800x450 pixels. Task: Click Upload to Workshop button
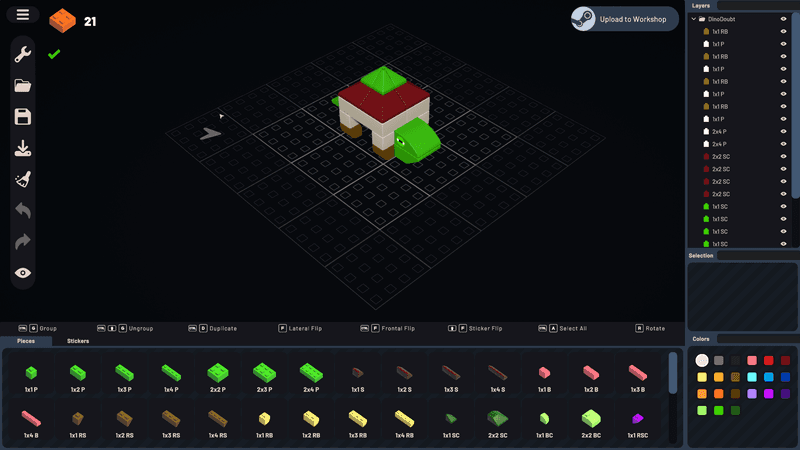(624, 19)
